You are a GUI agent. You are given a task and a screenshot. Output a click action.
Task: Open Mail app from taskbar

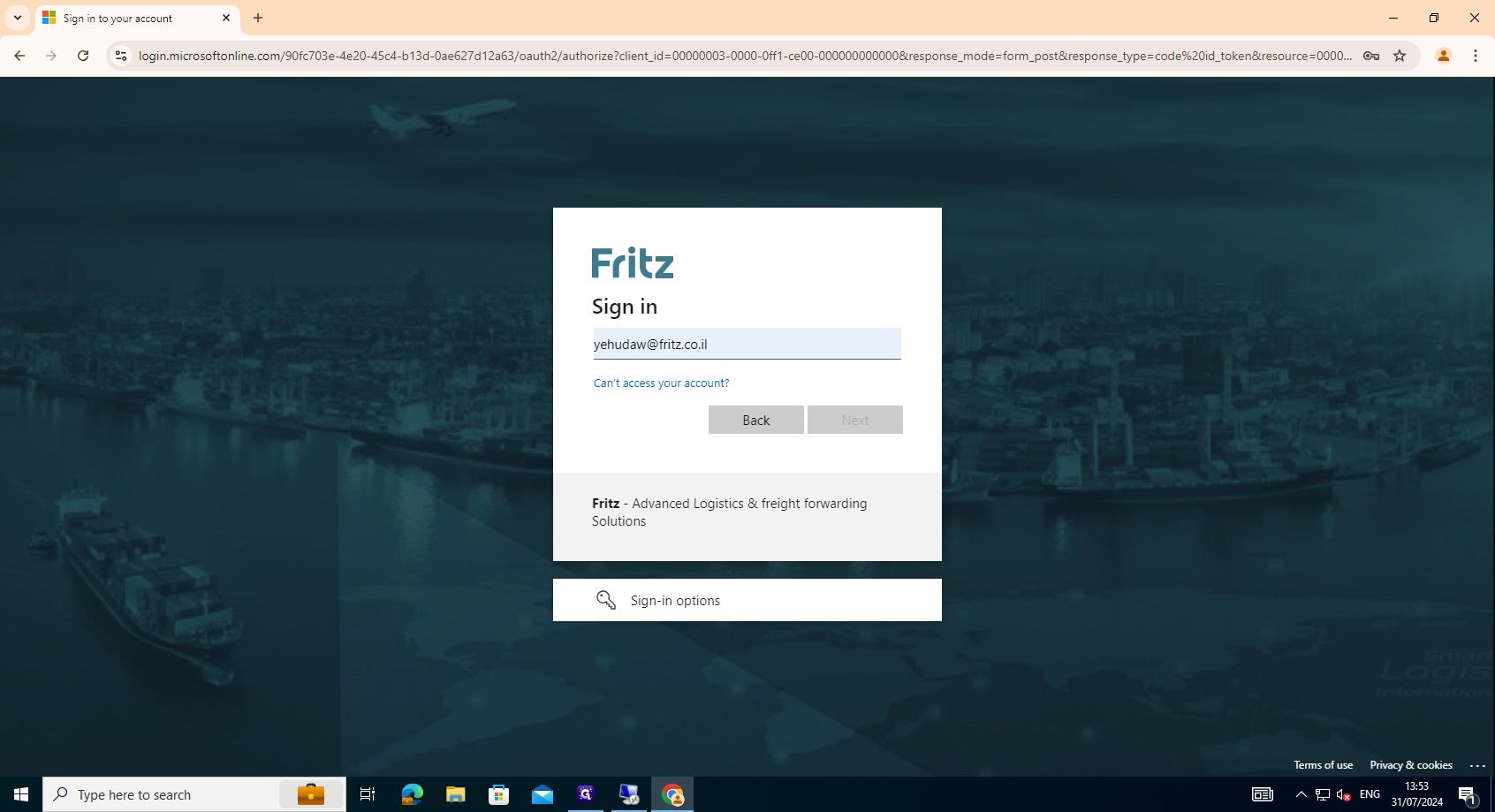(543, 794)
